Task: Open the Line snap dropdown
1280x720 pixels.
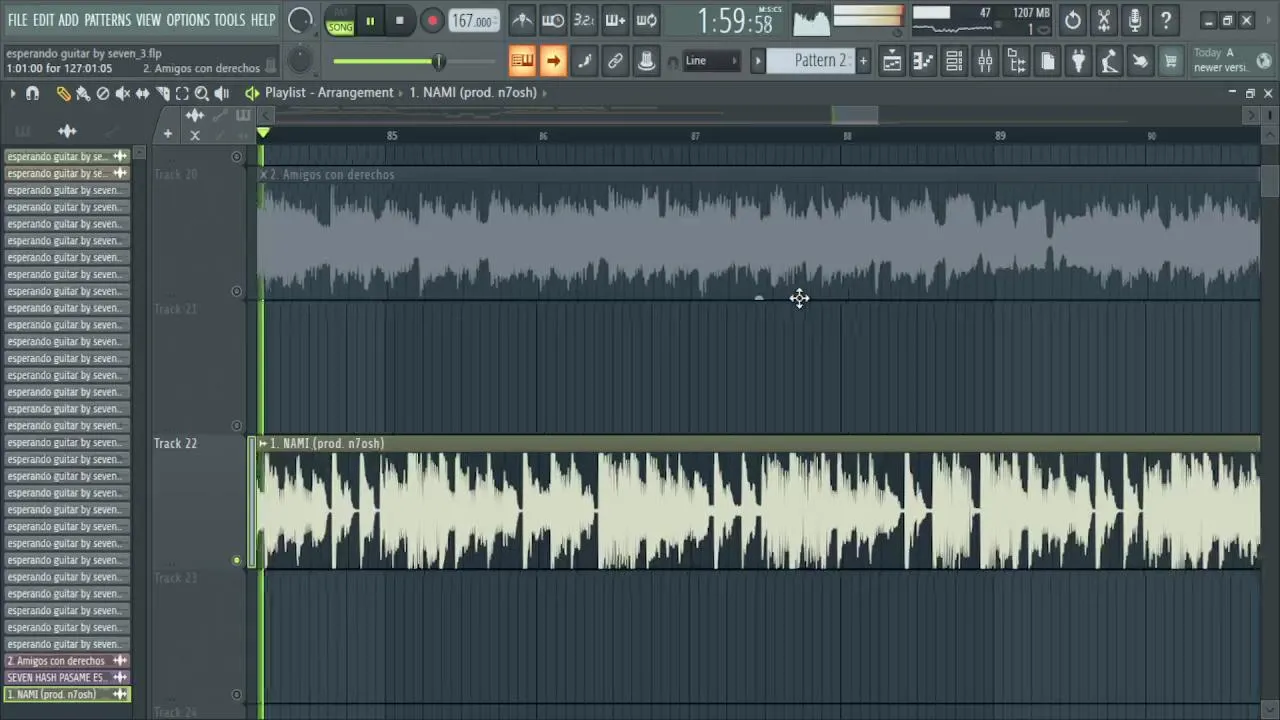Action: pyautogui.click(x=712, y=61)
